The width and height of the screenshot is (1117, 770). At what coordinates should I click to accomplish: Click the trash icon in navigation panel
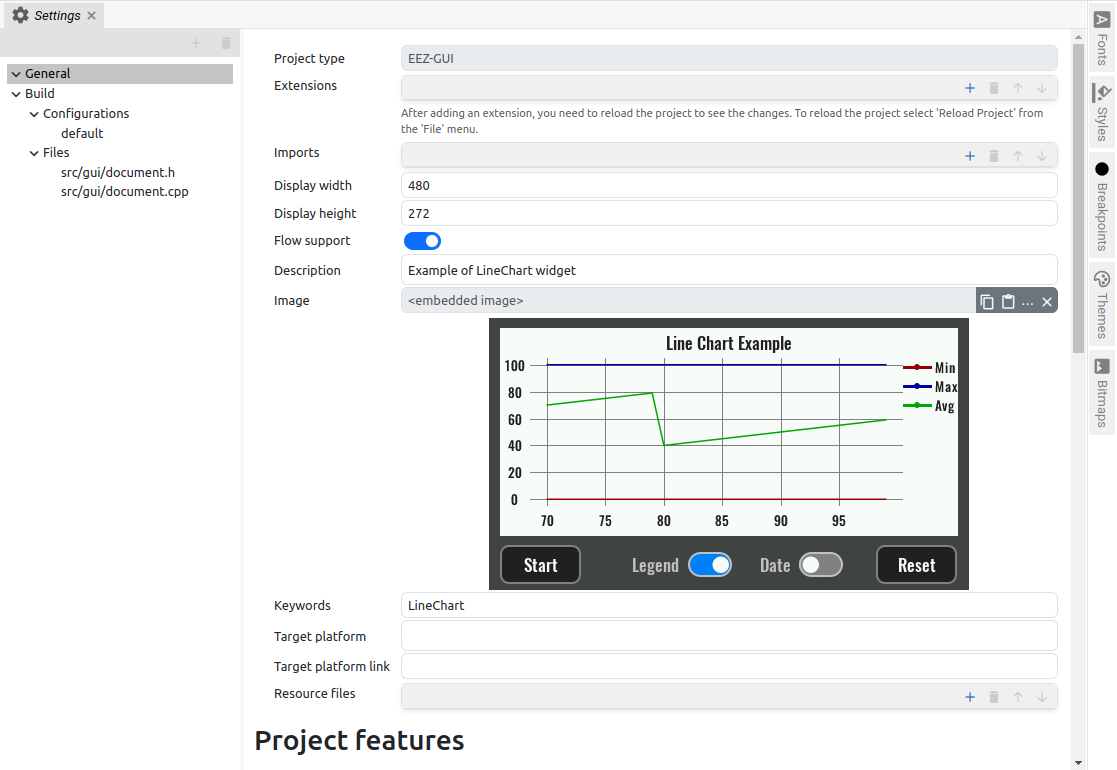point(226,43)
